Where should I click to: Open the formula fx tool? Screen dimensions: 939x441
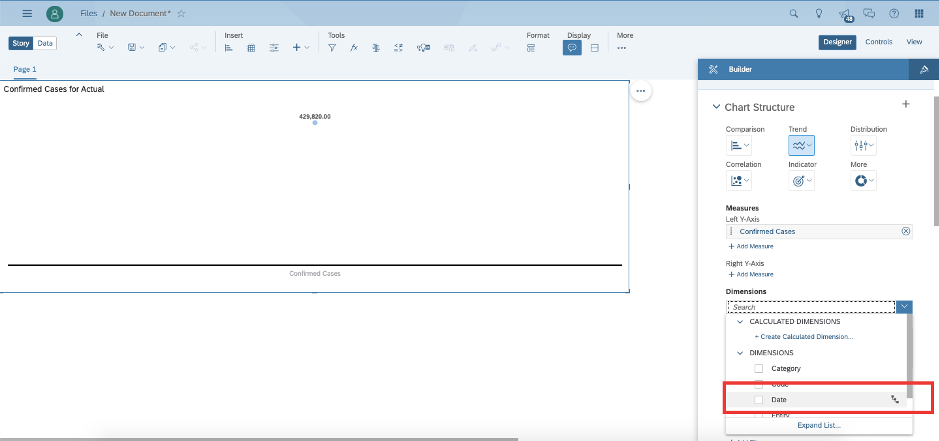354,48
